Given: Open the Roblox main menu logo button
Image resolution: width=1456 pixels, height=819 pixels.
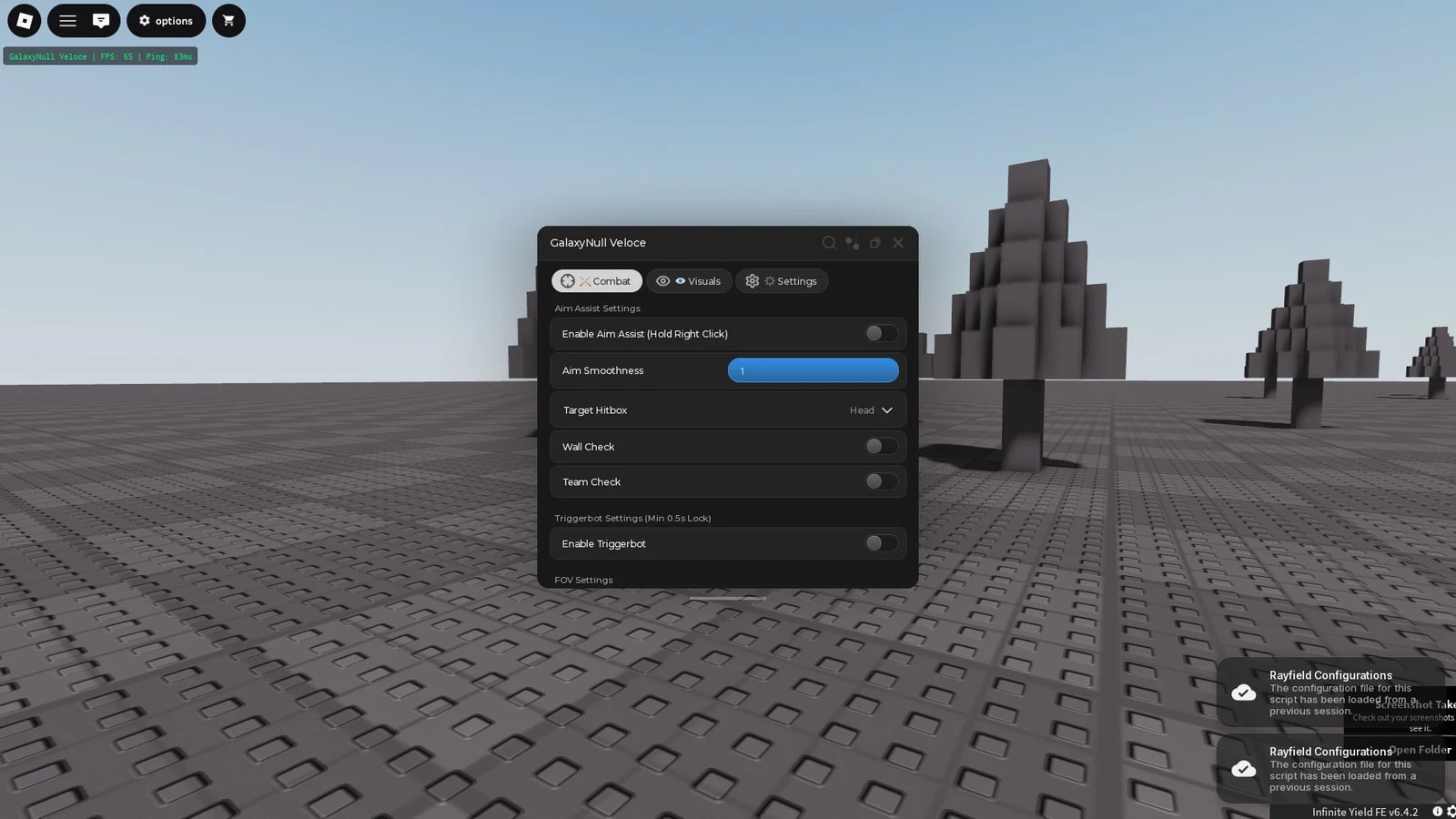Looking at the screenshot, I should (x=25, y=20).
